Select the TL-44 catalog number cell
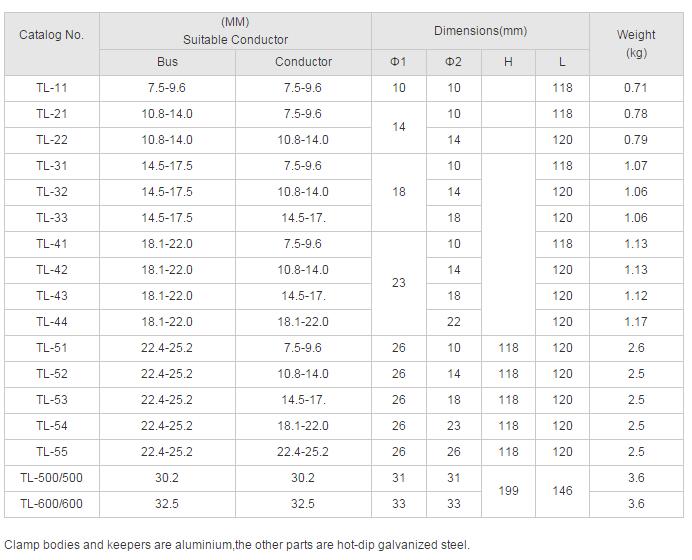 (x=52, y=322)
